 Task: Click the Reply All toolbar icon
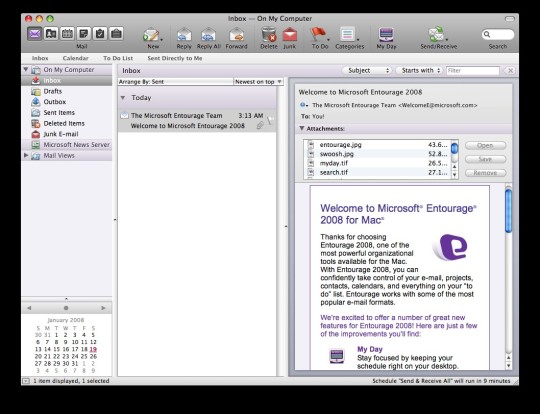[x=209, y=38]
